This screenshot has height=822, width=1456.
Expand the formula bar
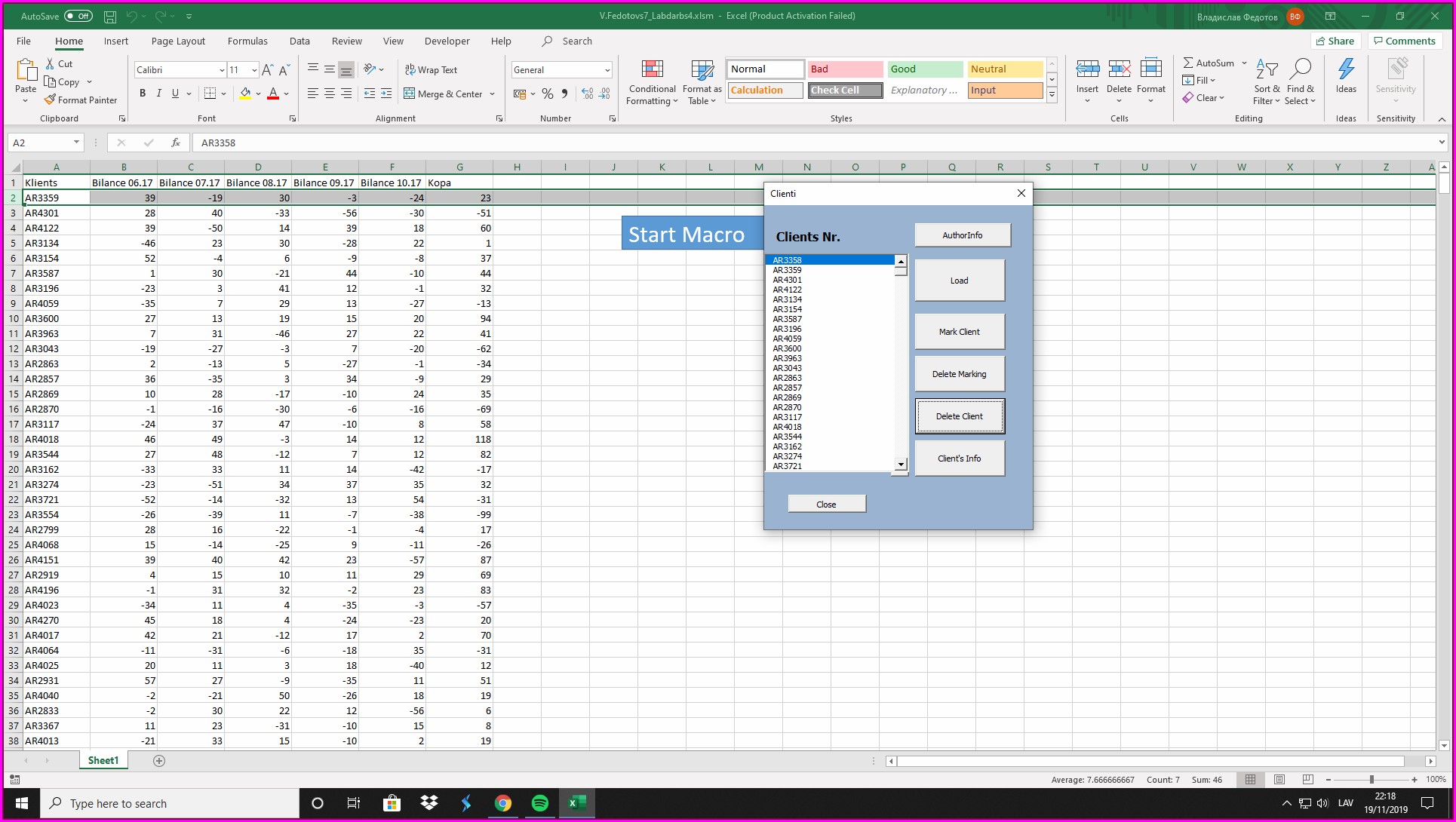pos(1441,143)
